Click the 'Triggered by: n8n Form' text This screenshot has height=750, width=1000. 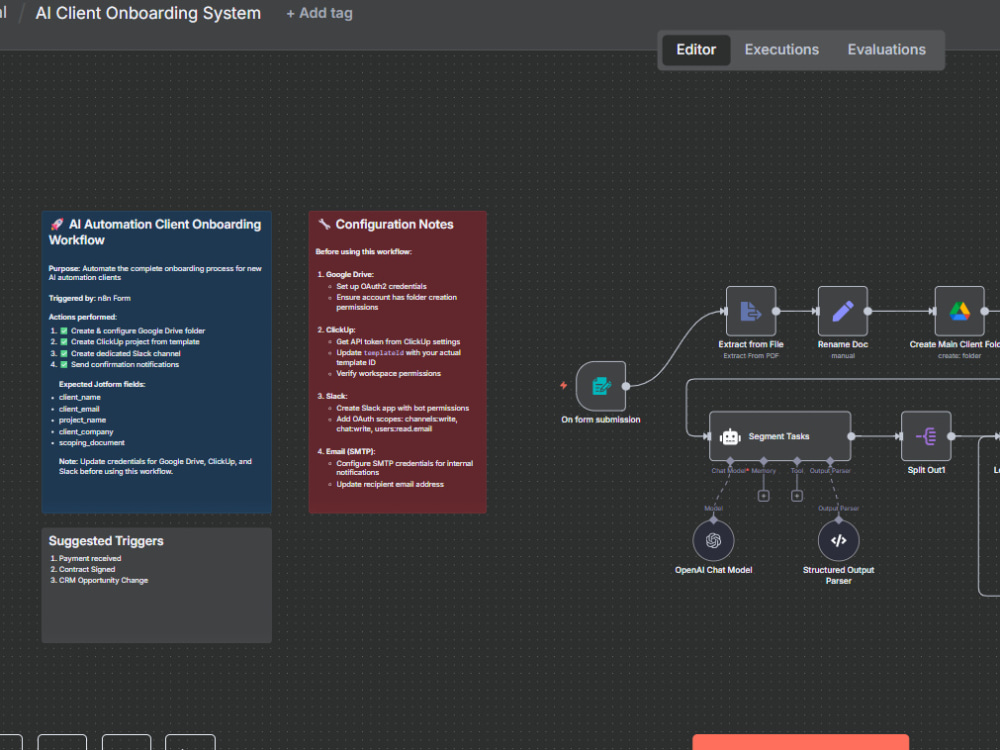tap(89, 298)
